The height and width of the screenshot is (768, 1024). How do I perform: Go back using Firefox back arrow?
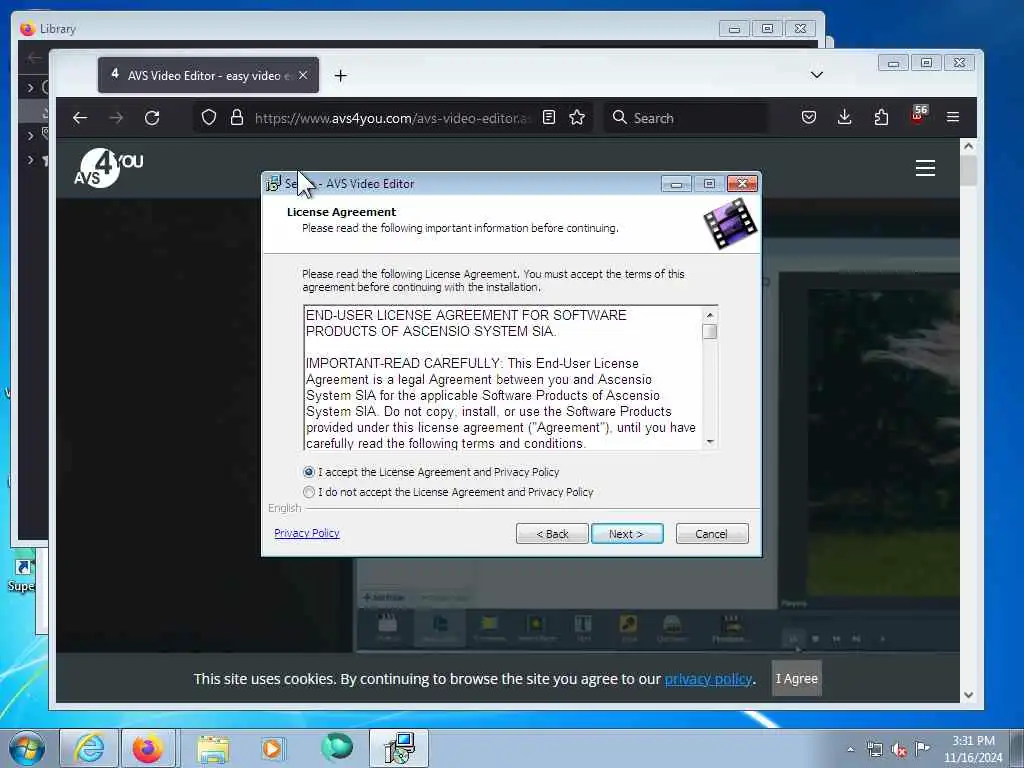coord(80,118)
